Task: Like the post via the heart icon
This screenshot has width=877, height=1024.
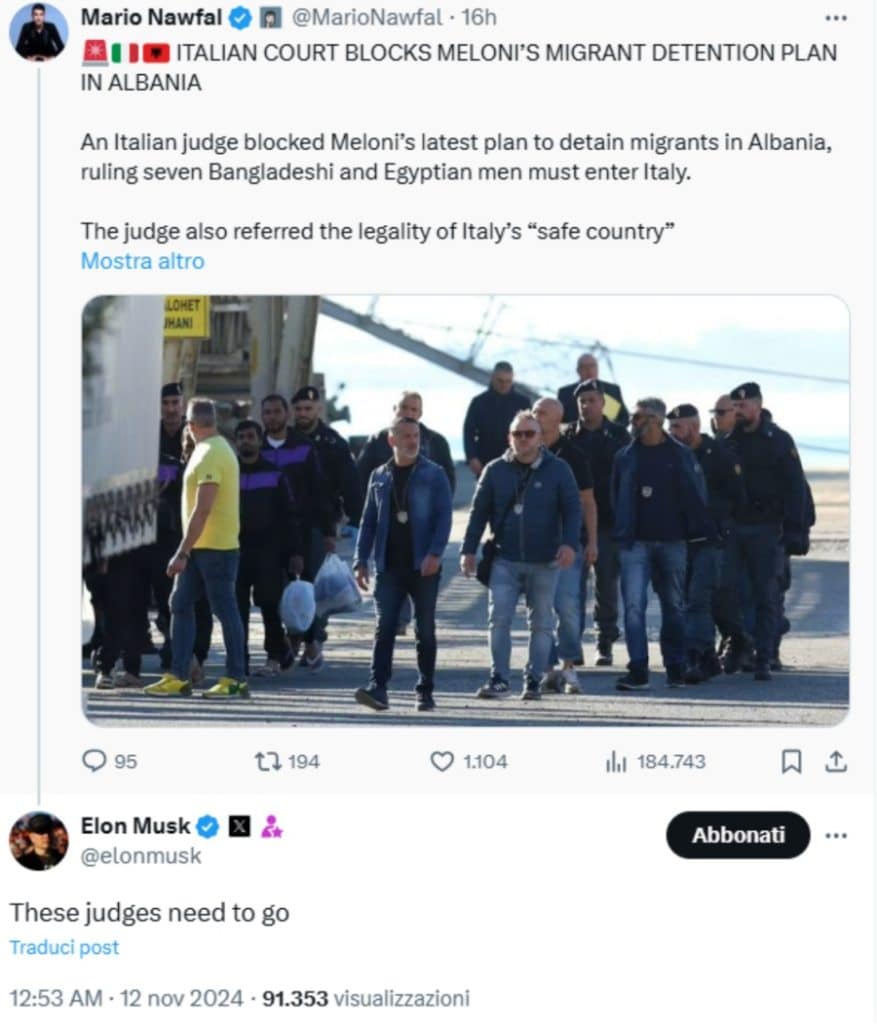Action: coord(442,761)
